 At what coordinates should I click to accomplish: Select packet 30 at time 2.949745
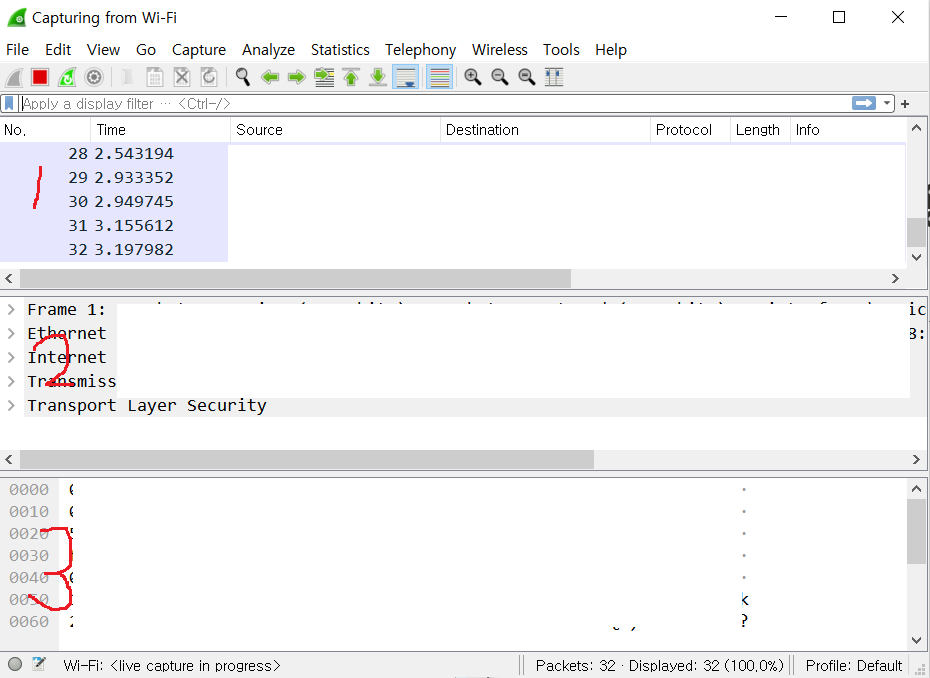click(x=453, y=202)
